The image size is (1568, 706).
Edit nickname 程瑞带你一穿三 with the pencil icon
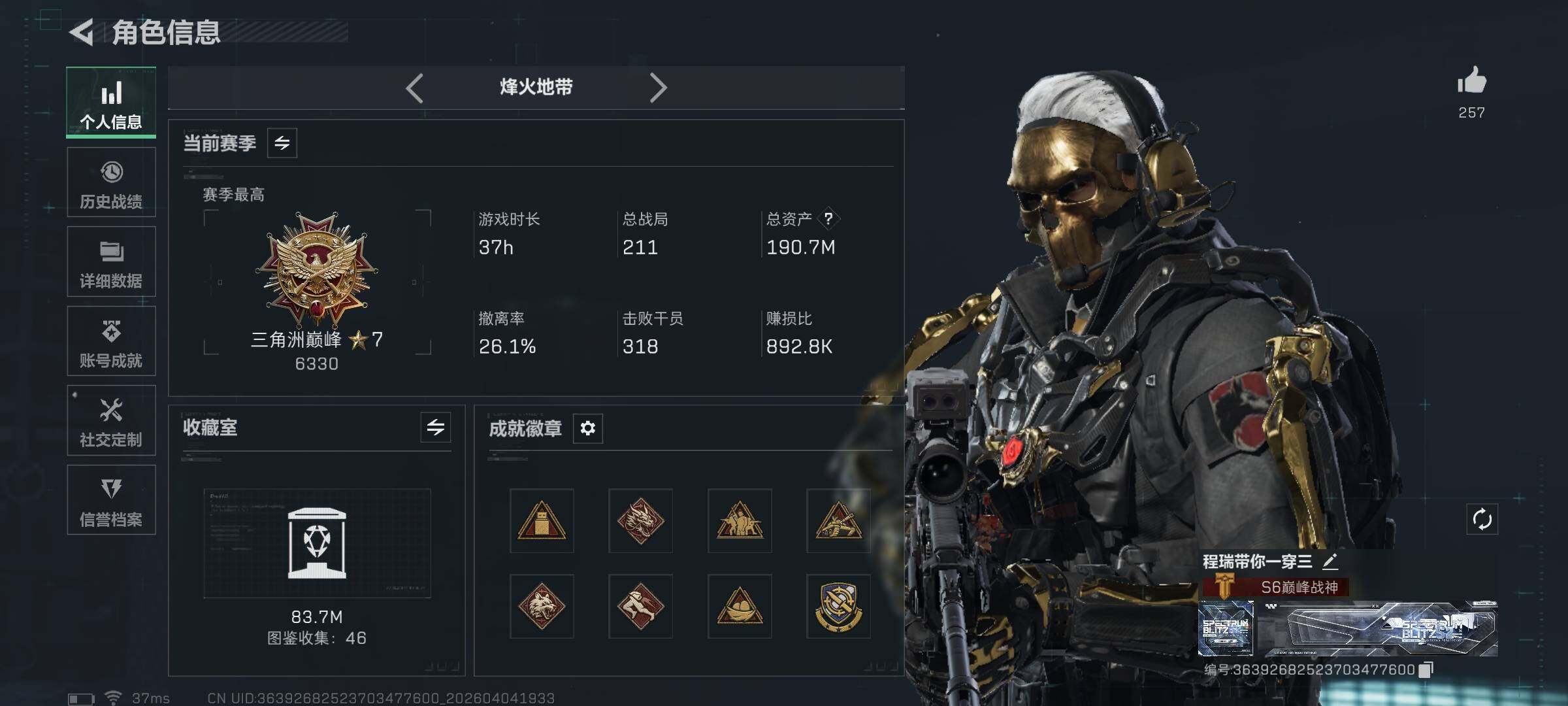[x=1330, y=562]
